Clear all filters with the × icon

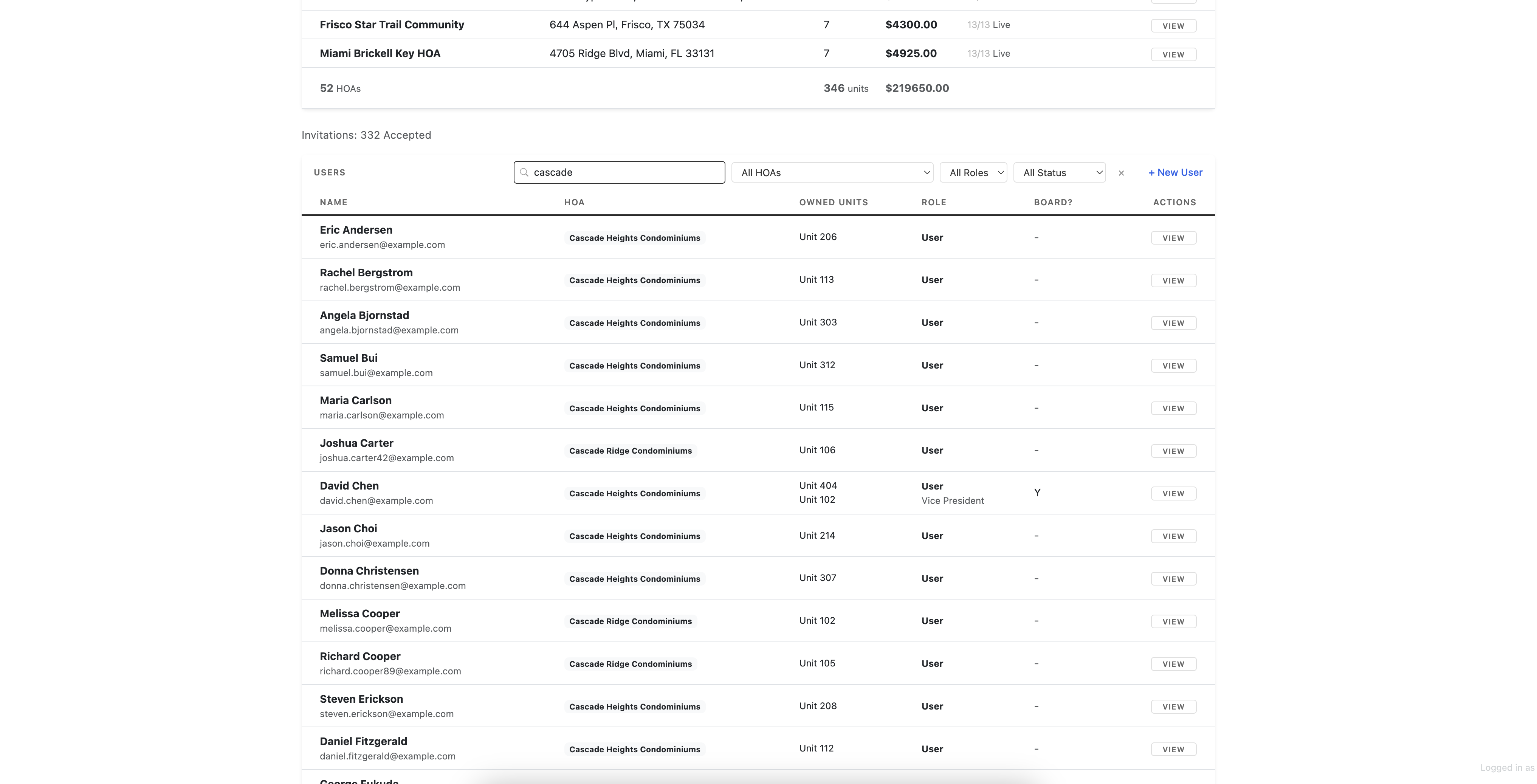(1121, 173)
